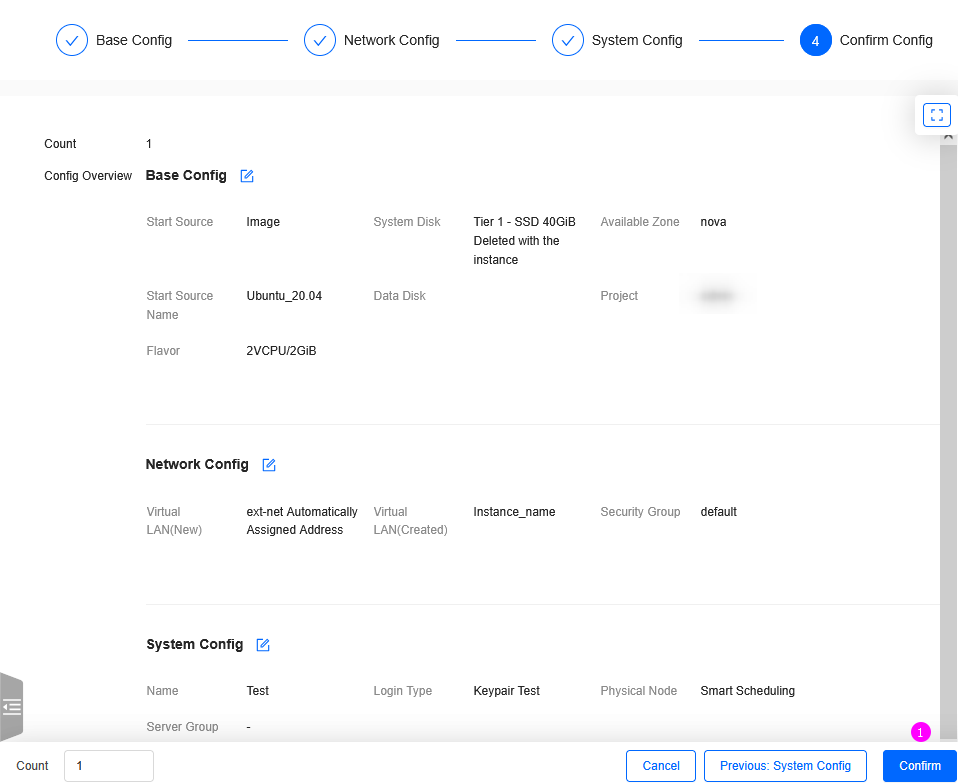
Task: Click the scrollbar up arrow
Action: tap(948, 136)
